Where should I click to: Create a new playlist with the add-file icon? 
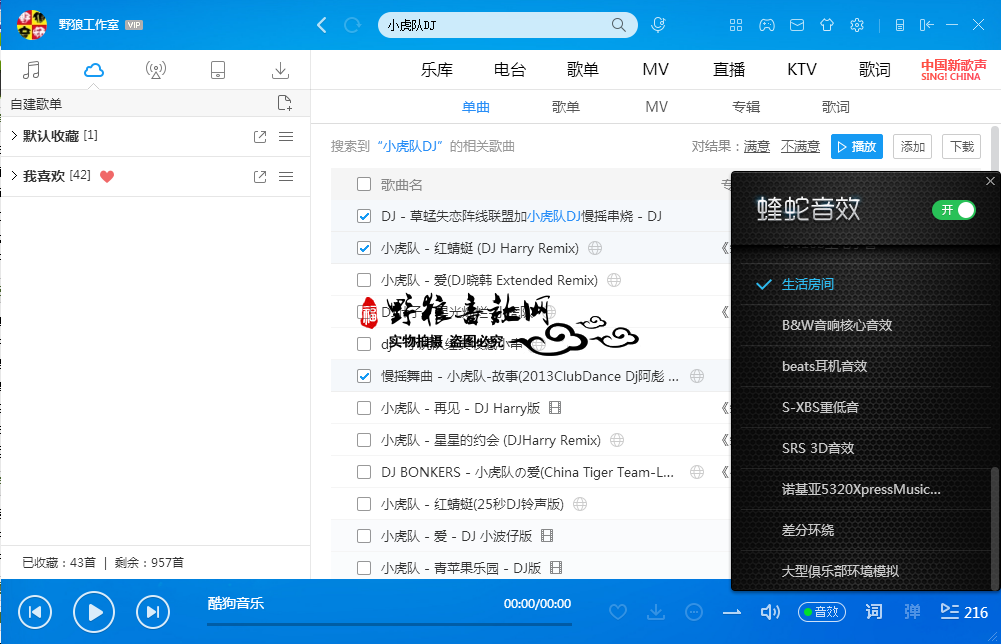pos(285,103)
